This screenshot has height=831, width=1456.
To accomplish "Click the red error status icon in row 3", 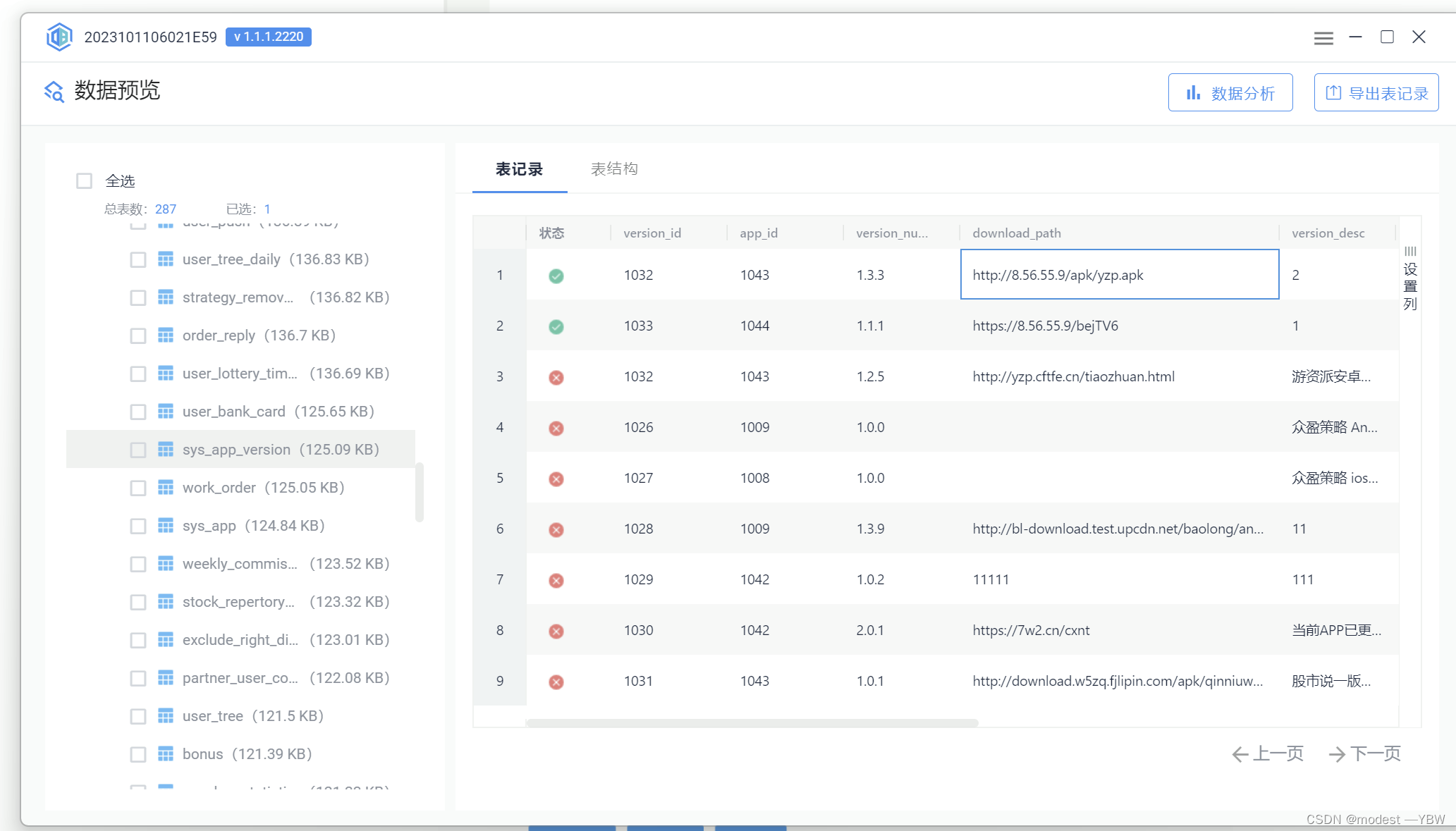I will (556, 377).
